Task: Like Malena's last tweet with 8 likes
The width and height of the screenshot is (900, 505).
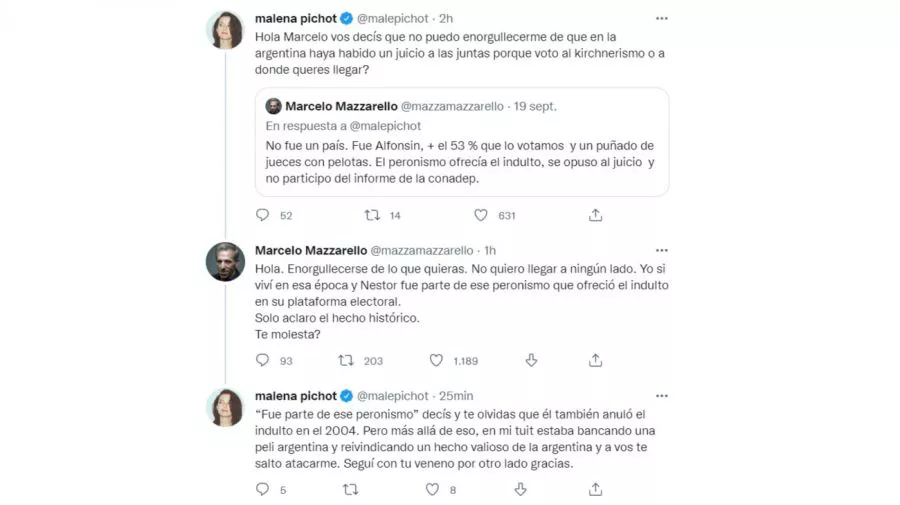Action: point(432,489)
